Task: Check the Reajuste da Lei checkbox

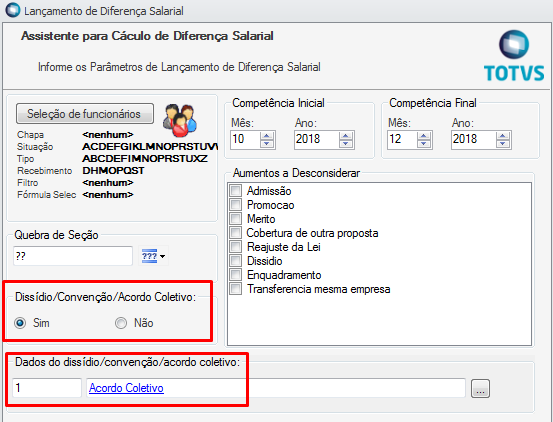Action: 236,247
